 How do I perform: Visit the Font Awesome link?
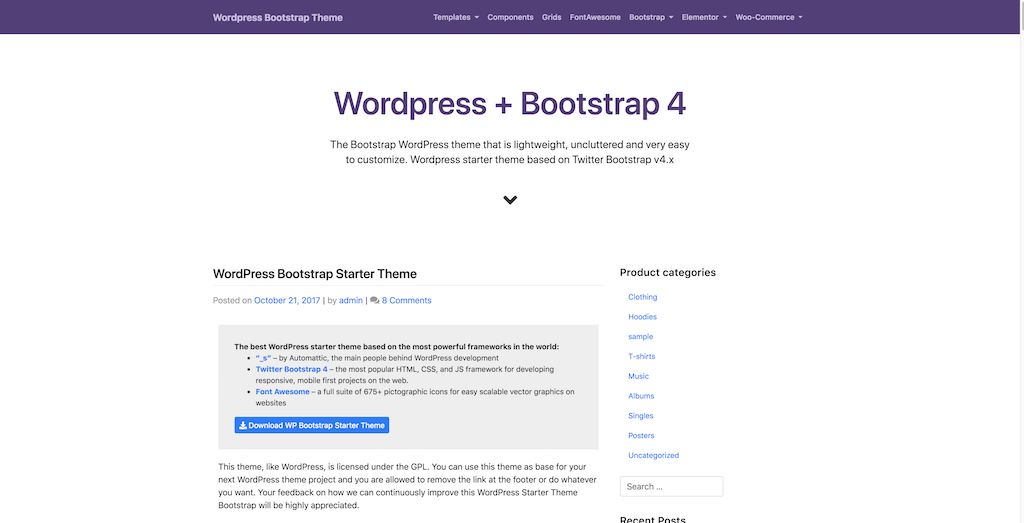[282, 392]
